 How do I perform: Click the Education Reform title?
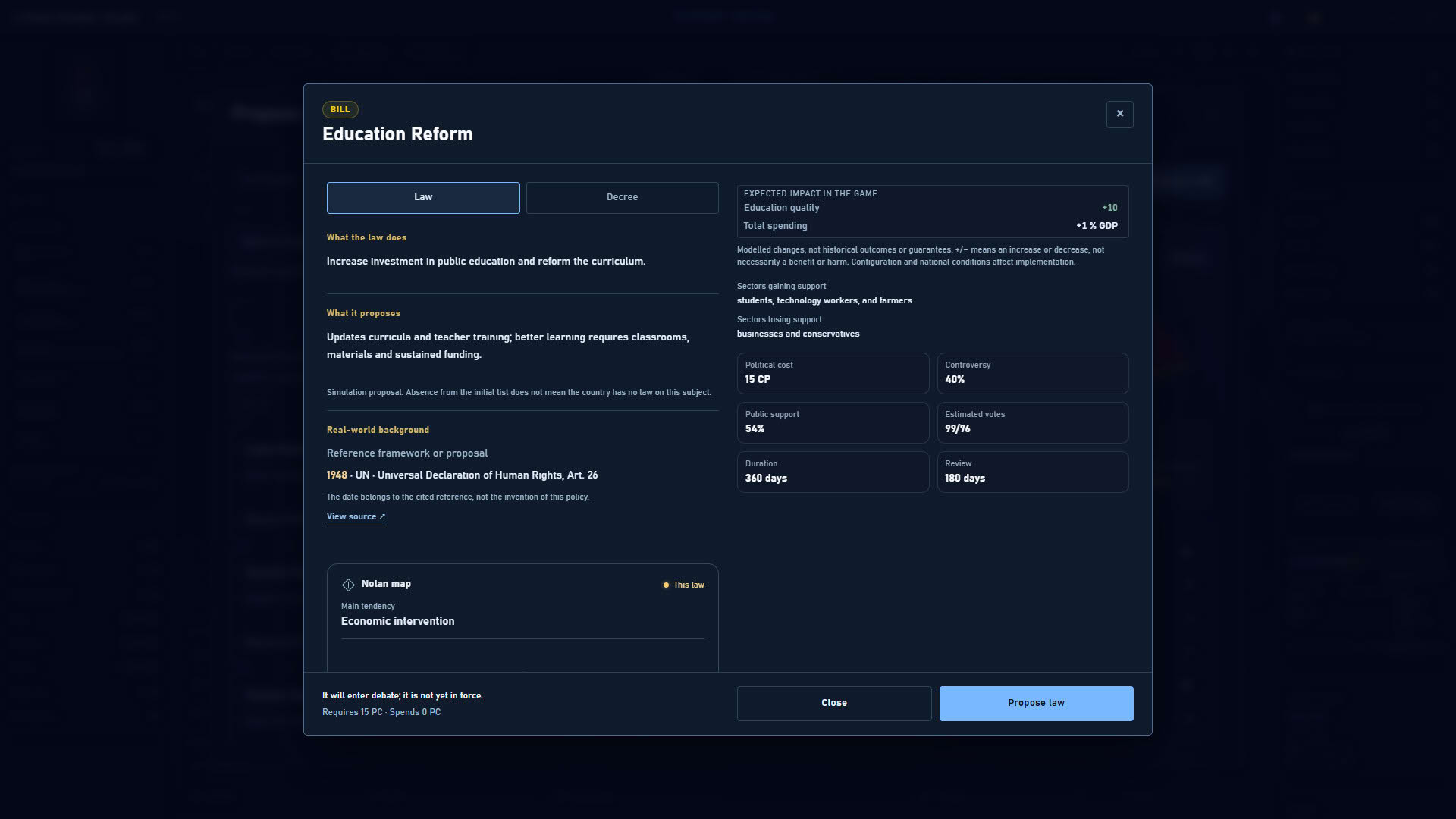[397, 134]
